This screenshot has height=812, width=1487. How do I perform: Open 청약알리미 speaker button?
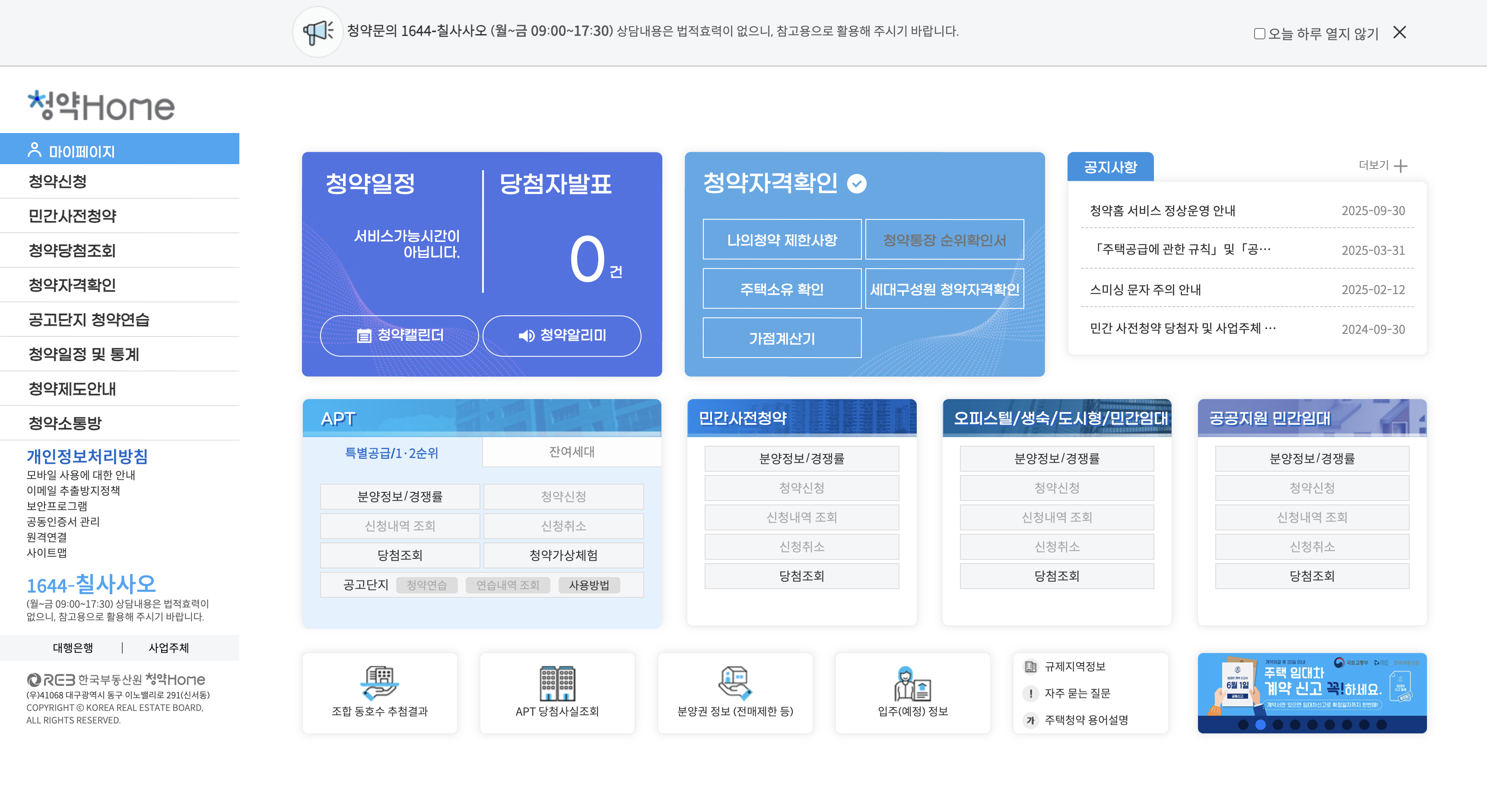coord(562,335)
